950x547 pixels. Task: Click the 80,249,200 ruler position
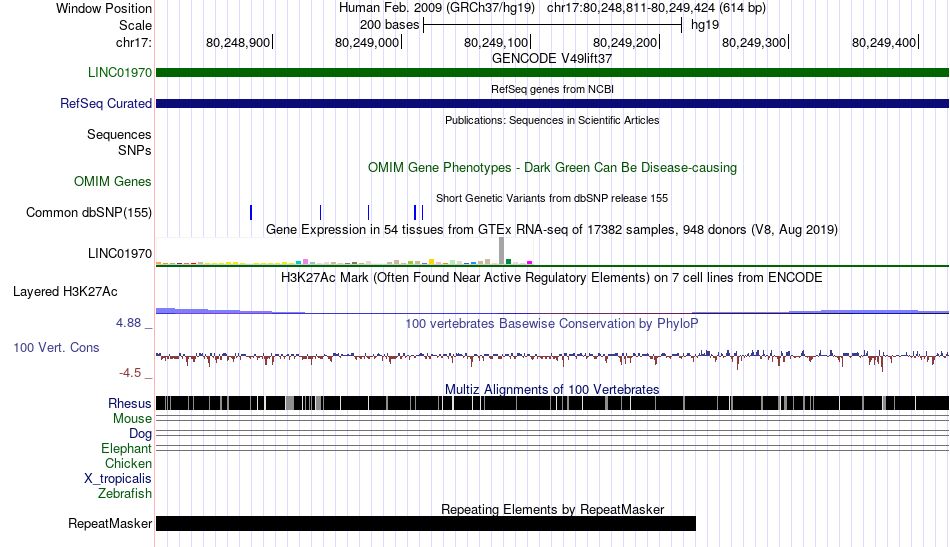[625, 43]
